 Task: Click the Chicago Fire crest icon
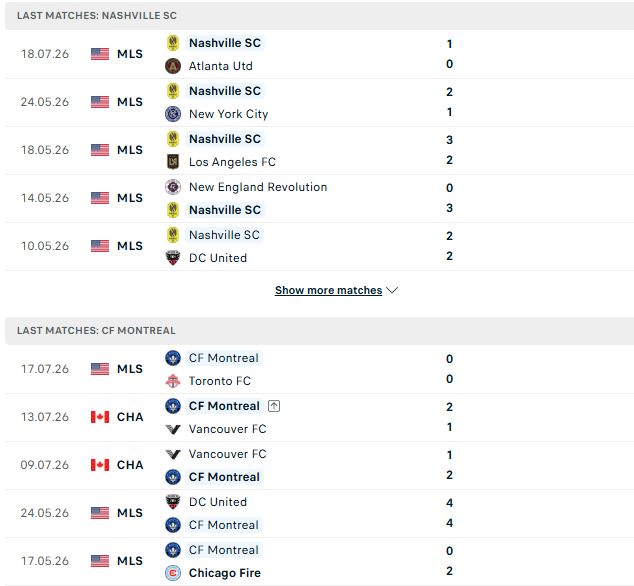pyautogui.click(x=173, y=573)
